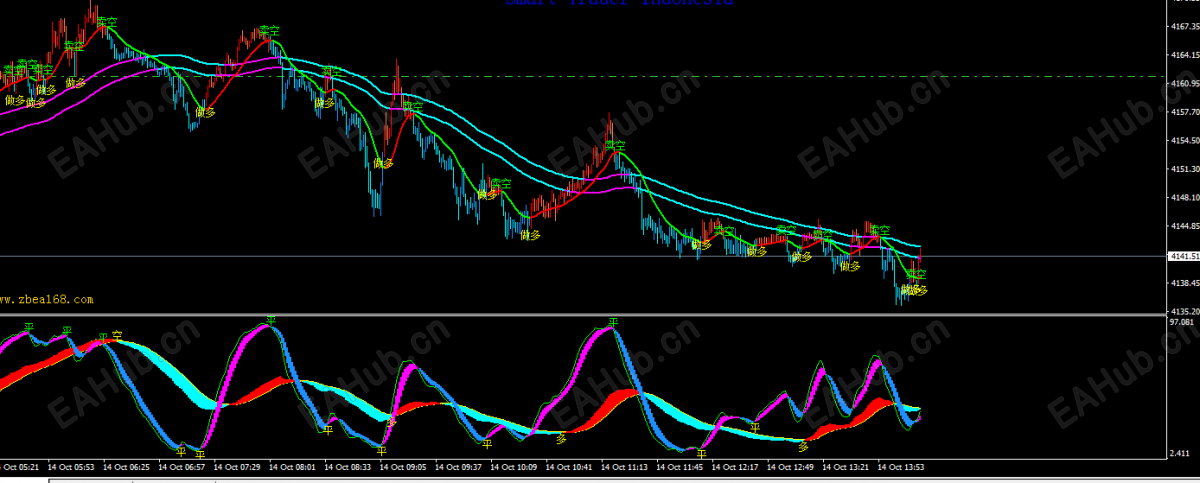The image size is (1200, 483).
Task: Click the 4151.30 price axis label
Action: (x=1183, y=169)
